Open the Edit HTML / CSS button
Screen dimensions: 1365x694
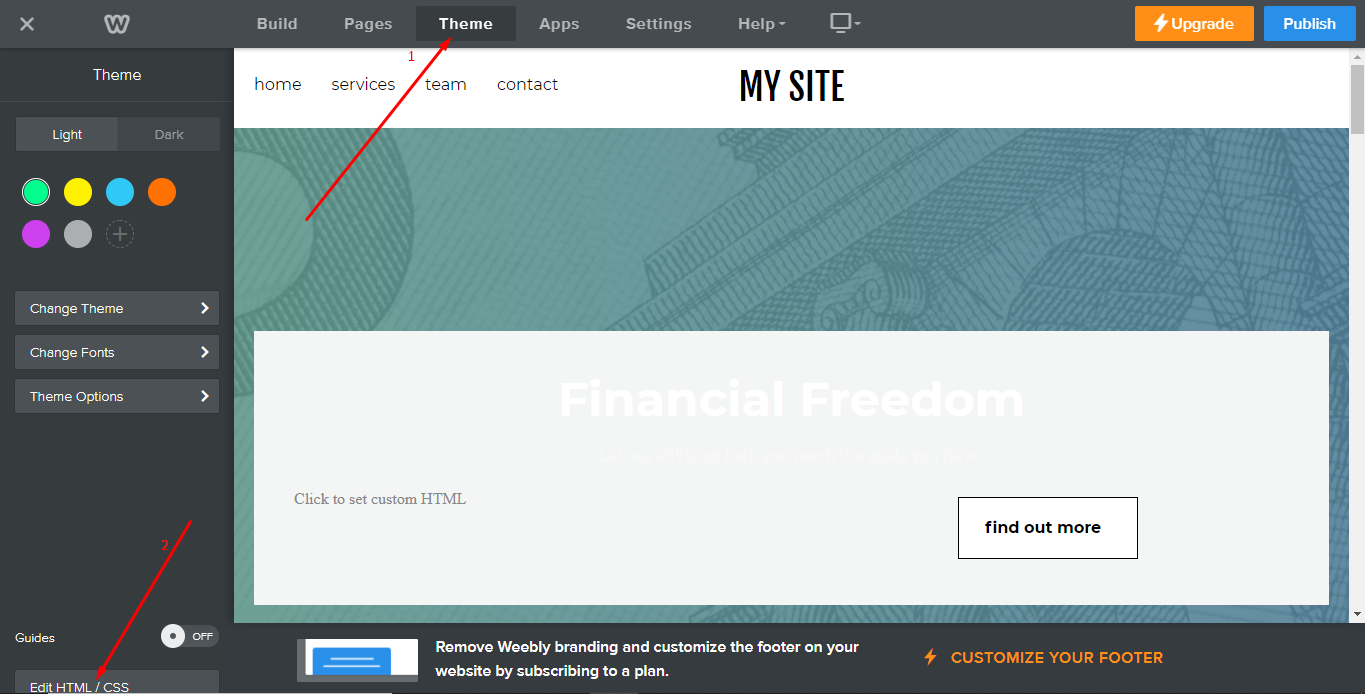pyautogui.click(x=117, y=682)
